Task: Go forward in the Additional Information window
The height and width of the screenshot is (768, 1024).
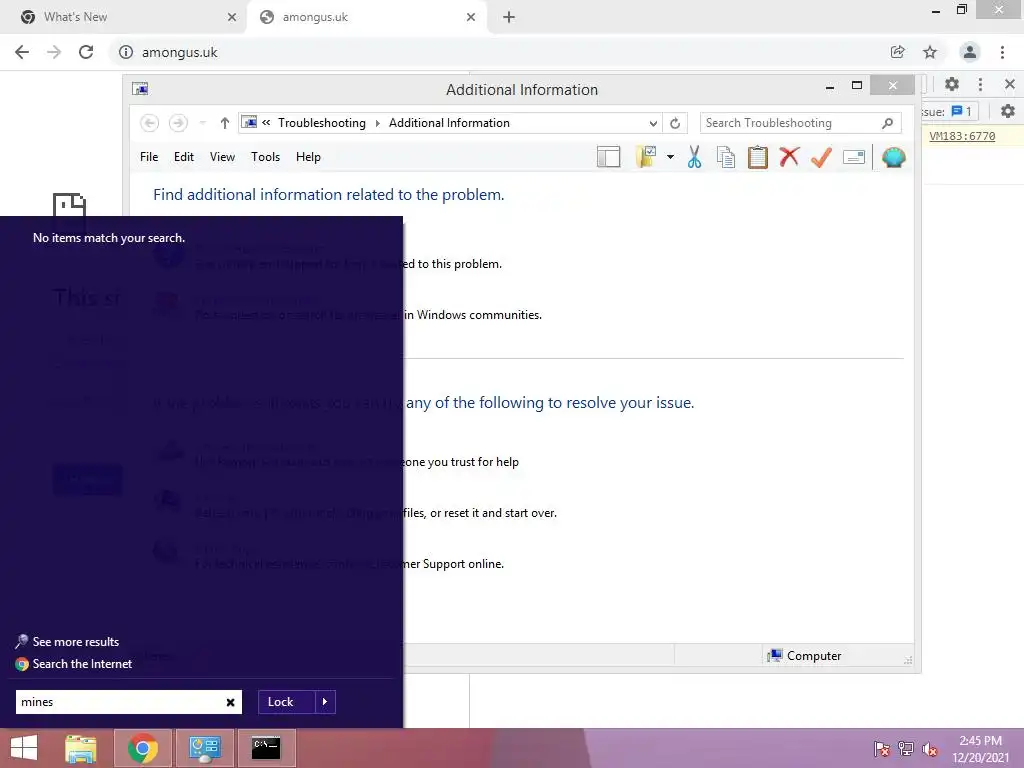Action: click(178, 123)
